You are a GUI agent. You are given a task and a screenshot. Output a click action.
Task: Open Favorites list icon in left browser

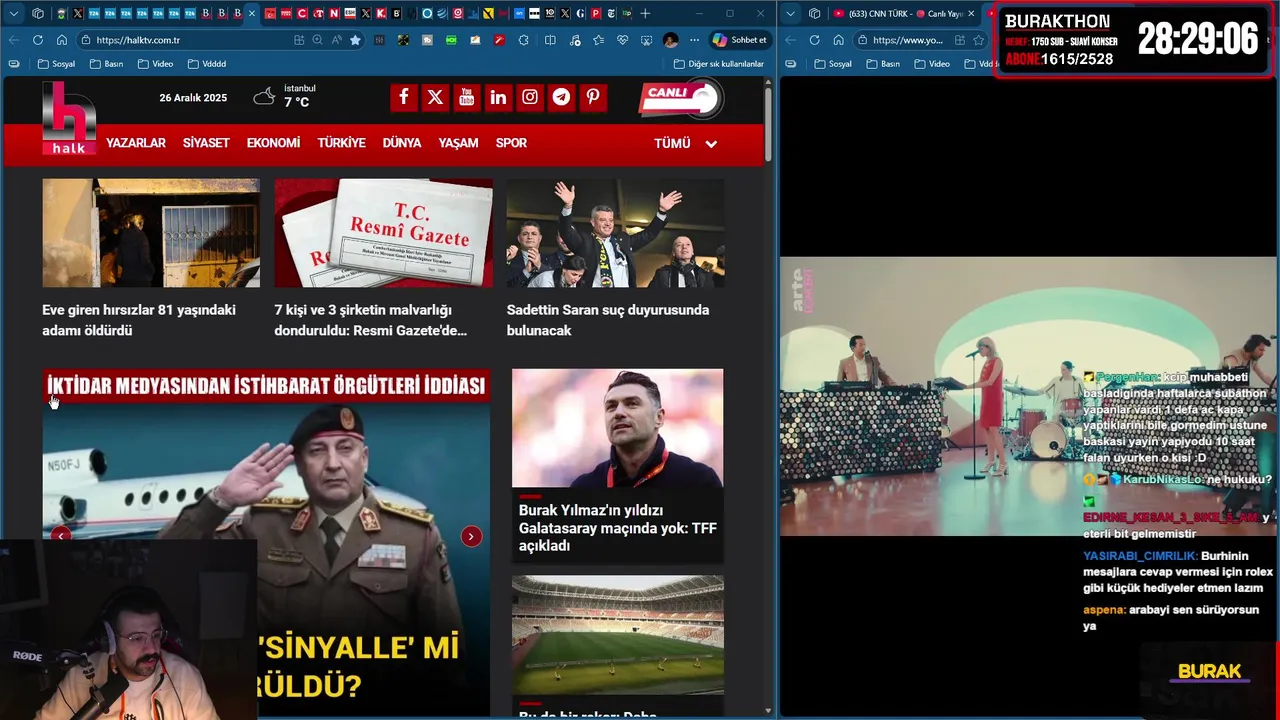pos(598,40)
